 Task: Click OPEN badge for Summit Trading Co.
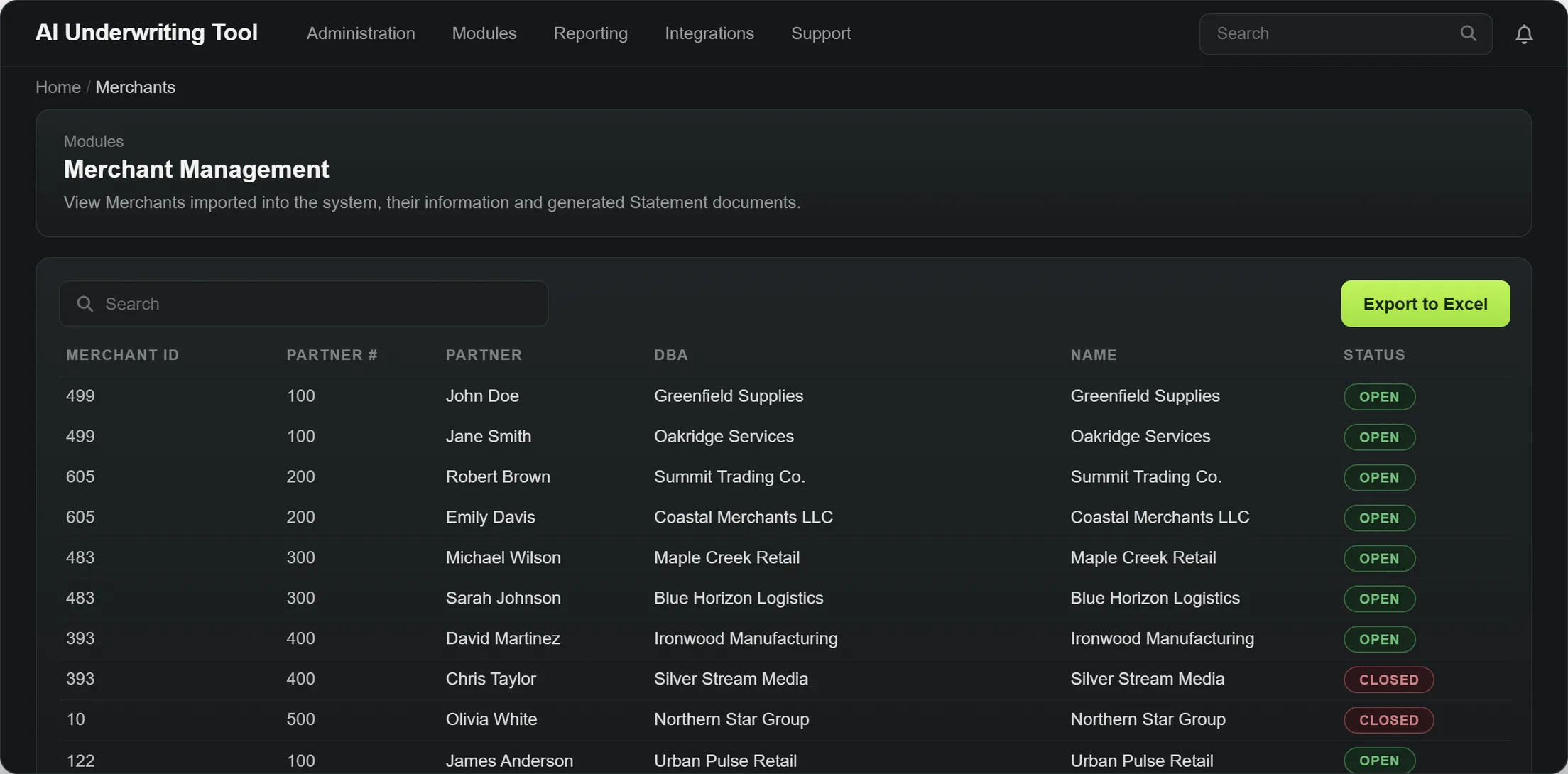click(1379, 478)
